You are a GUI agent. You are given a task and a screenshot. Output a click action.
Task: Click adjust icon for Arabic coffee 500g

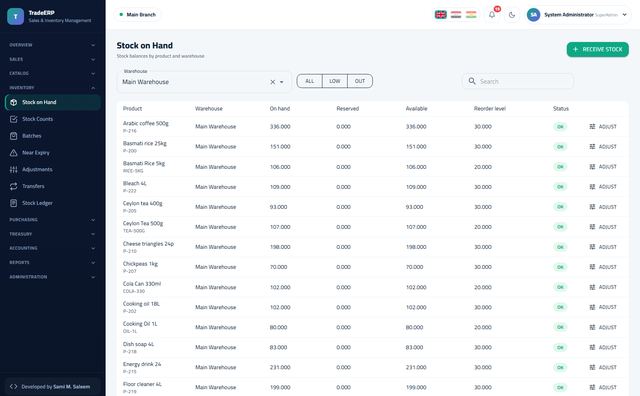592,127
